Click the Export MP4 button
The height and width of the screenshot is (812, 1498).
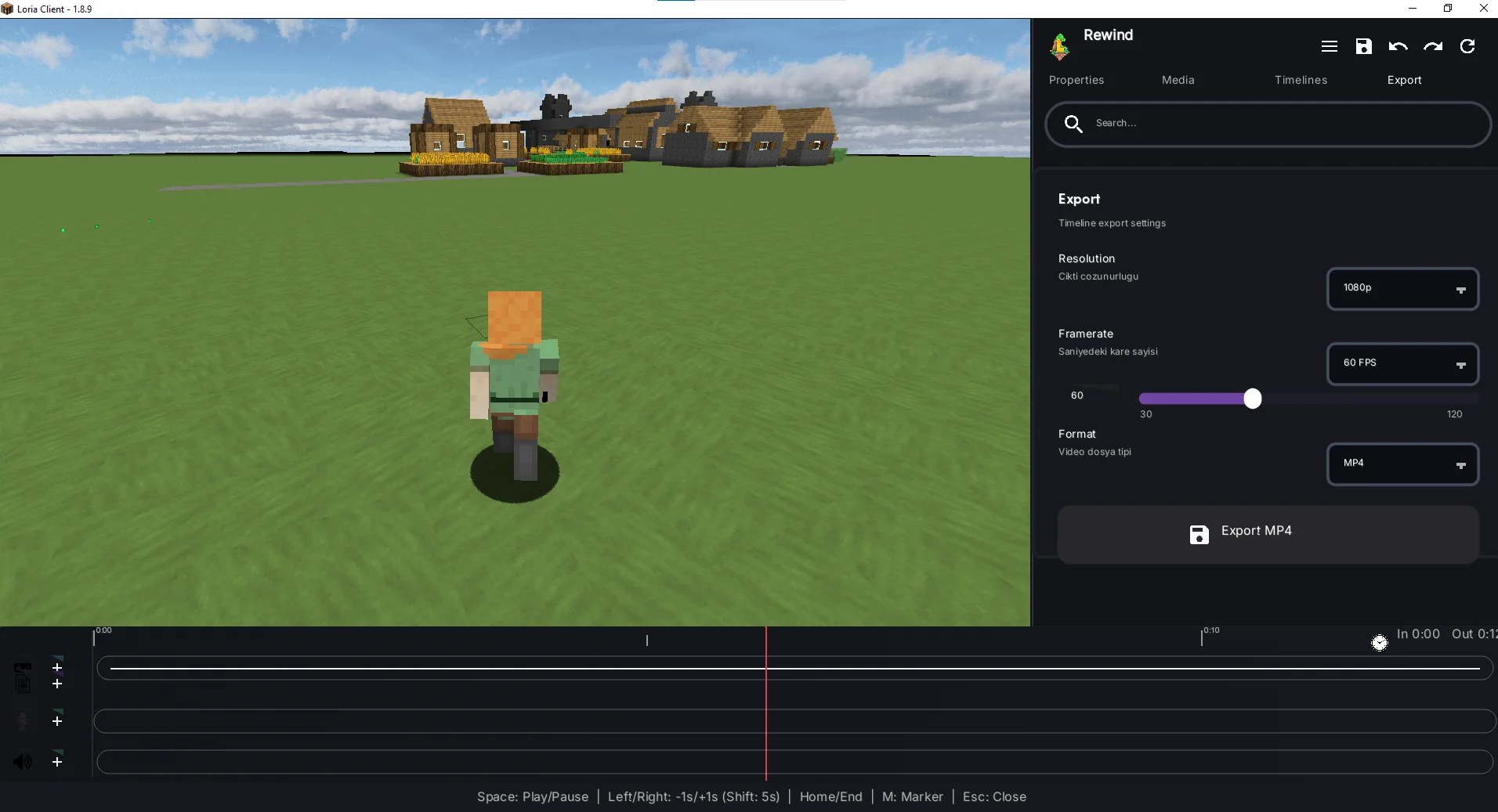pyautogui.click(x=1268, y=534)
